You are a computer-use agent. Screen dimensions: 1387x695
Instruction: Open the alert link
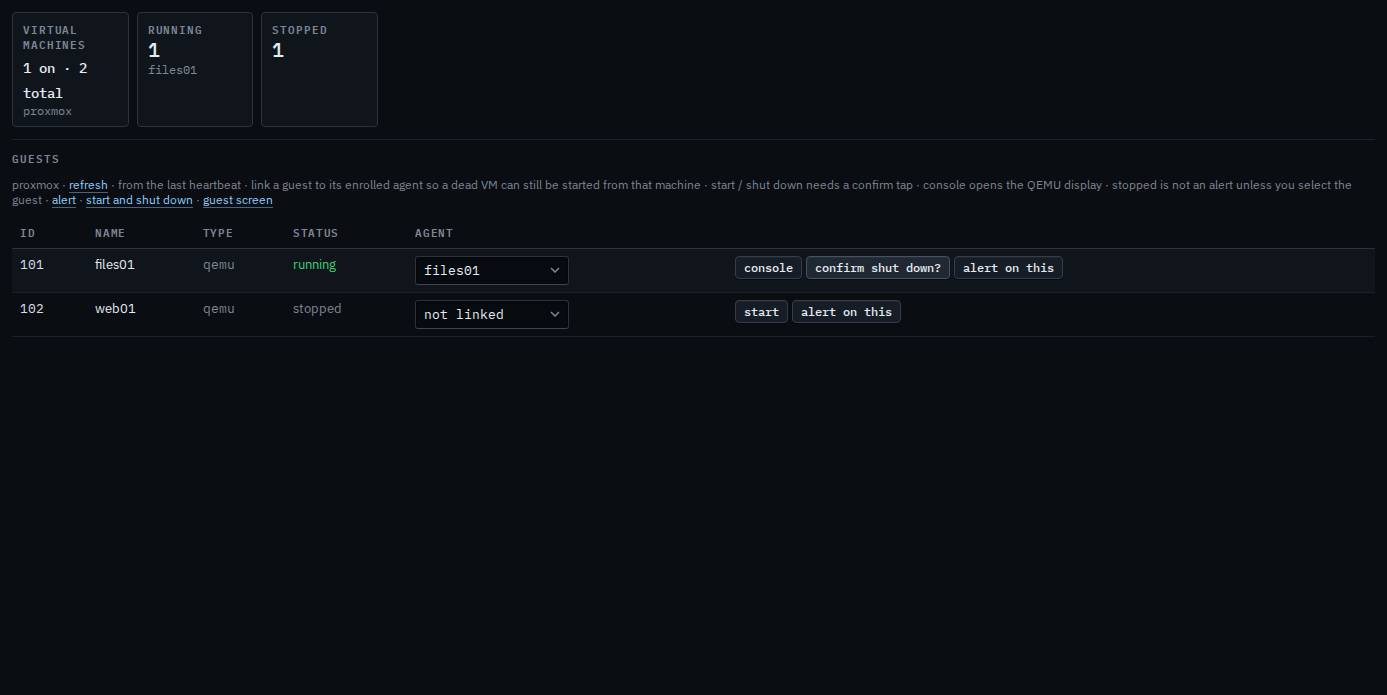(x=64, y=200)
